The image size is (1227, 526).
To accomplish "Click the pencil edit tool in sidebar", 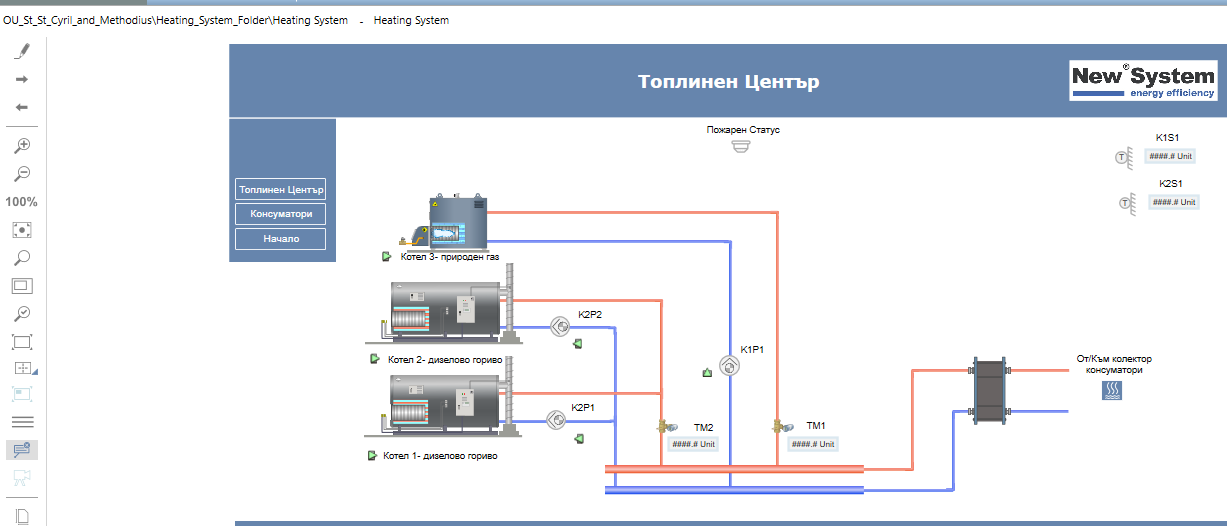I will 22,51.
